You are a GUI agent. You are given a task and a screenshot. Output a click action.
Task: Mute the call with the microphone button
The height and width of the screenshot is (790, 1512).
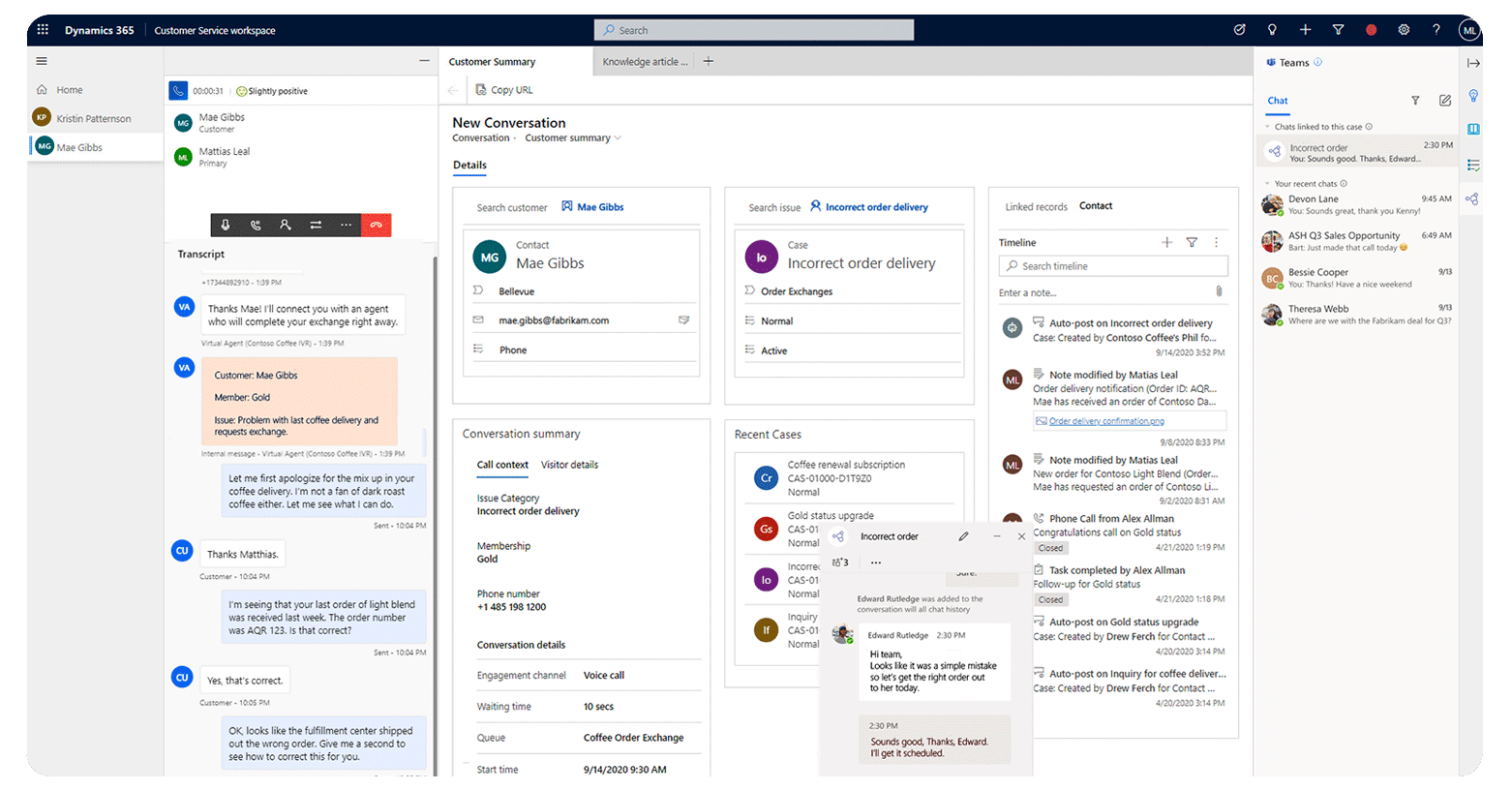[x=226, y=225]
